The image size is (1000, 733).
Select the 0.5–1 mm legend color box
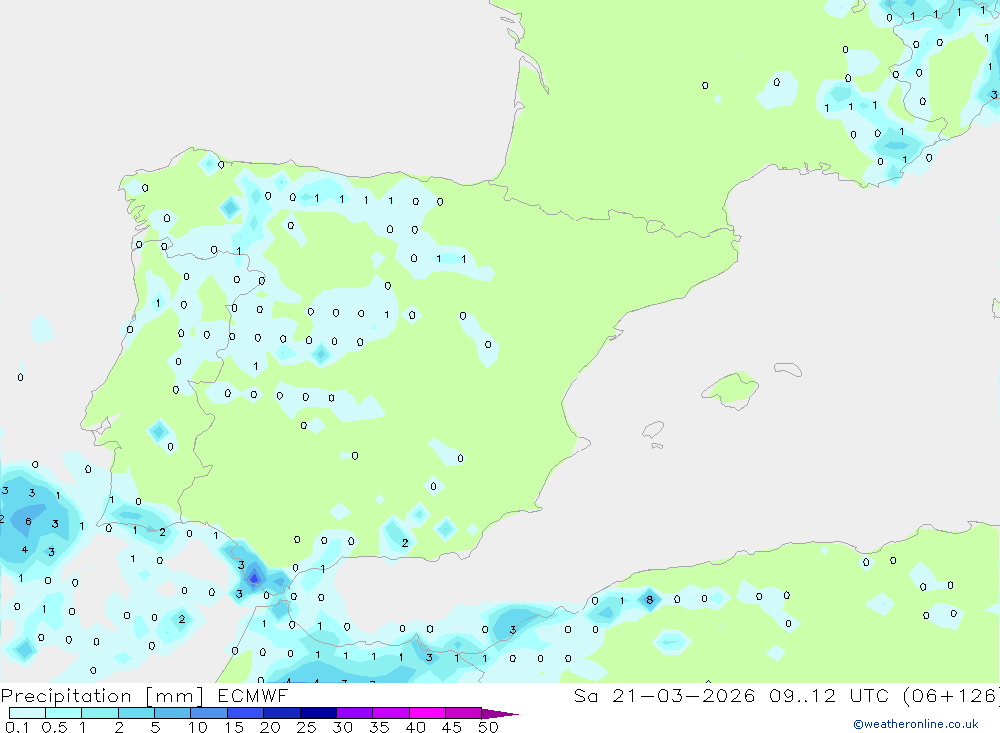64,713
